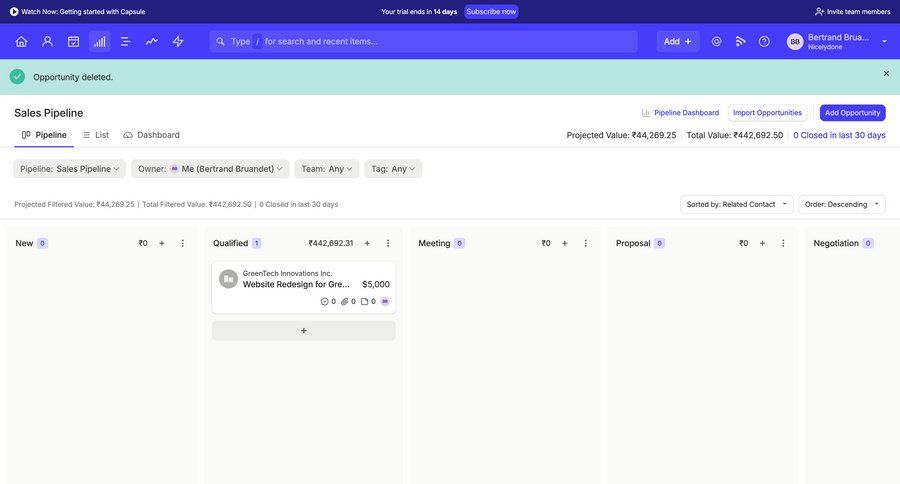The height and width of the screenshot is (484, 900).
Task: Open the Sorted by Related Contact dropdown
Action: [x=736, y=204]
